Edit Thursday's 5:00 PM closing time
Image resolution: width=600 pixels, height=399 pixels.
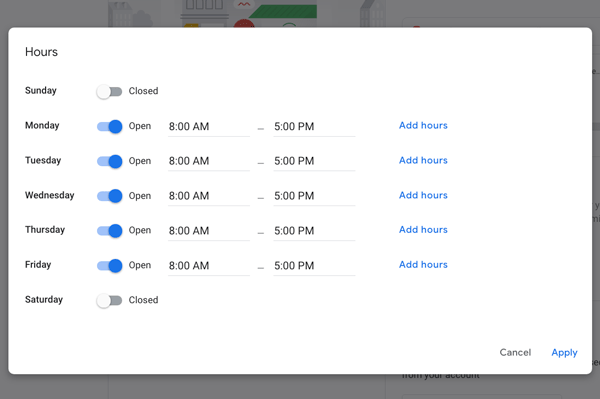click(x=314, y=231)
